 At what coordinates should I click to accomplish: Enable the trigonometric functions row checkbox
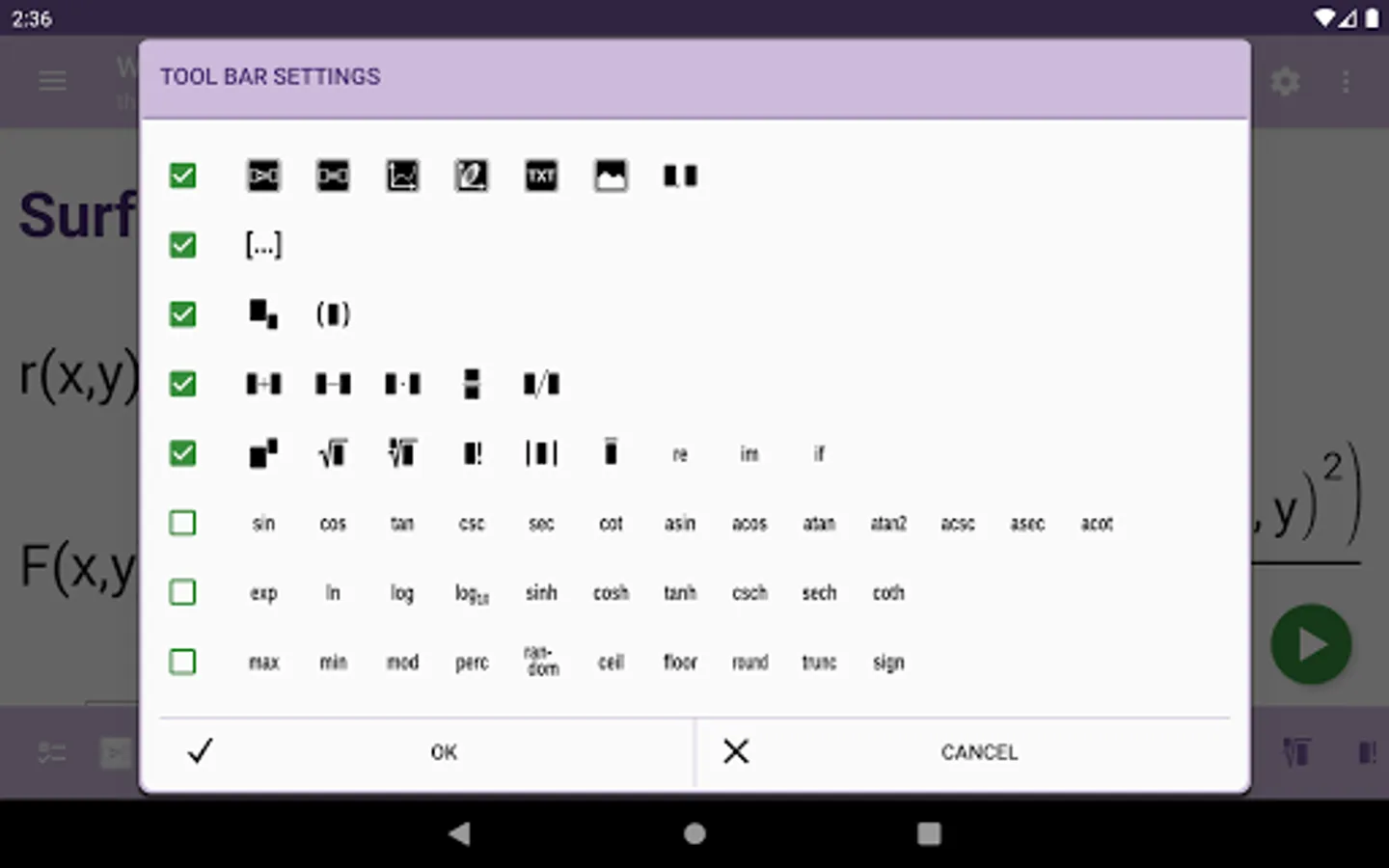coord(182,523)
